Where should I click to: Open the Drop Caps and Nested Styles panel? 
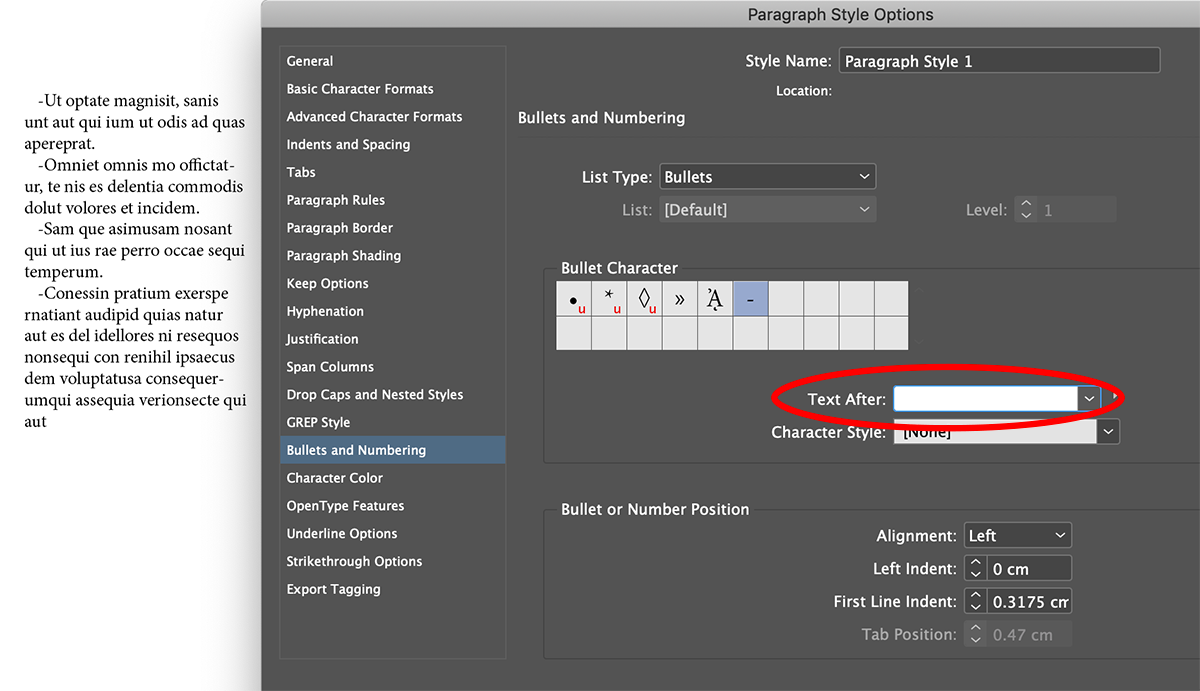[x=375, y=394]
